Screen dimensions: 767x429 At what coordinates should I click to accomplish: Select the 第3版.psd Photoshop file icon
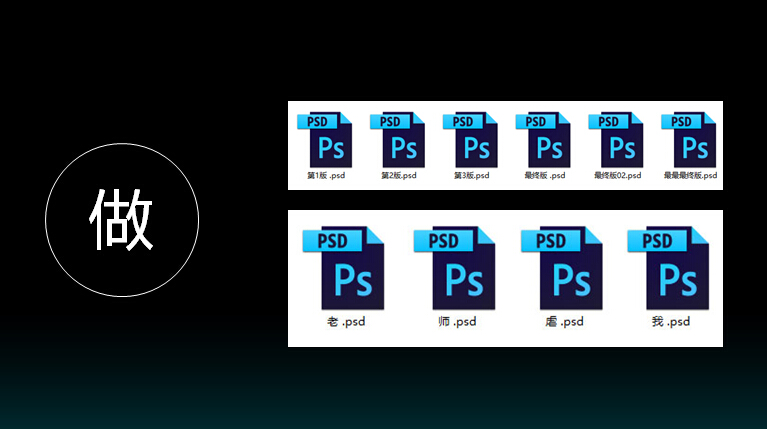[471, 140]
